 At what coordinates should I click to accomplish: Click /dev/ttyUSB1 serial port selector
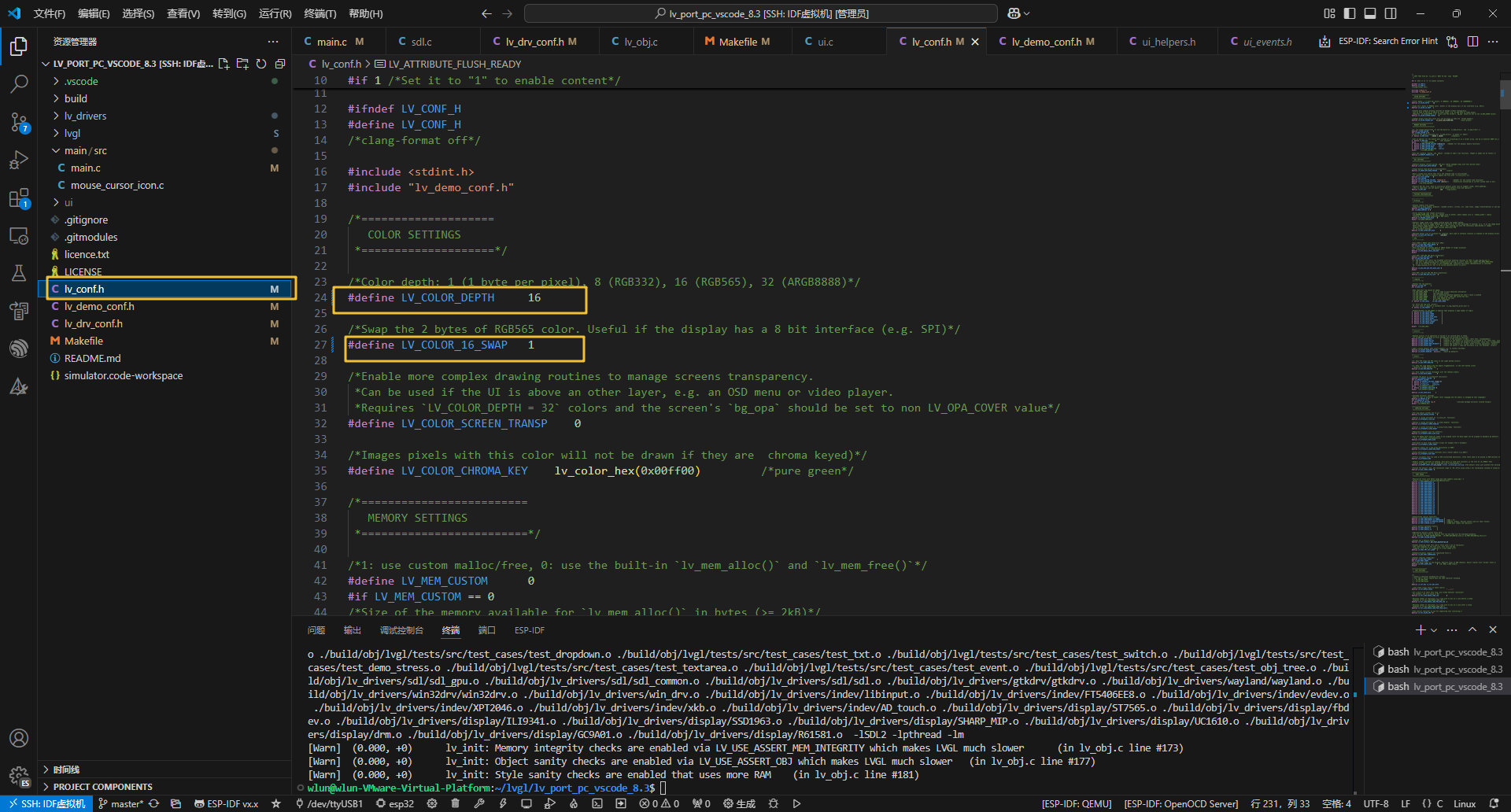[x=329, y=804]
